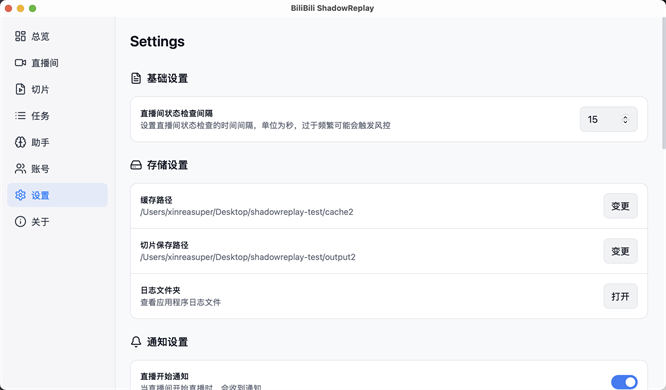666x390 pixels.
Task: Open the 助手 sidebar page
Action: (x=57, y=142)
